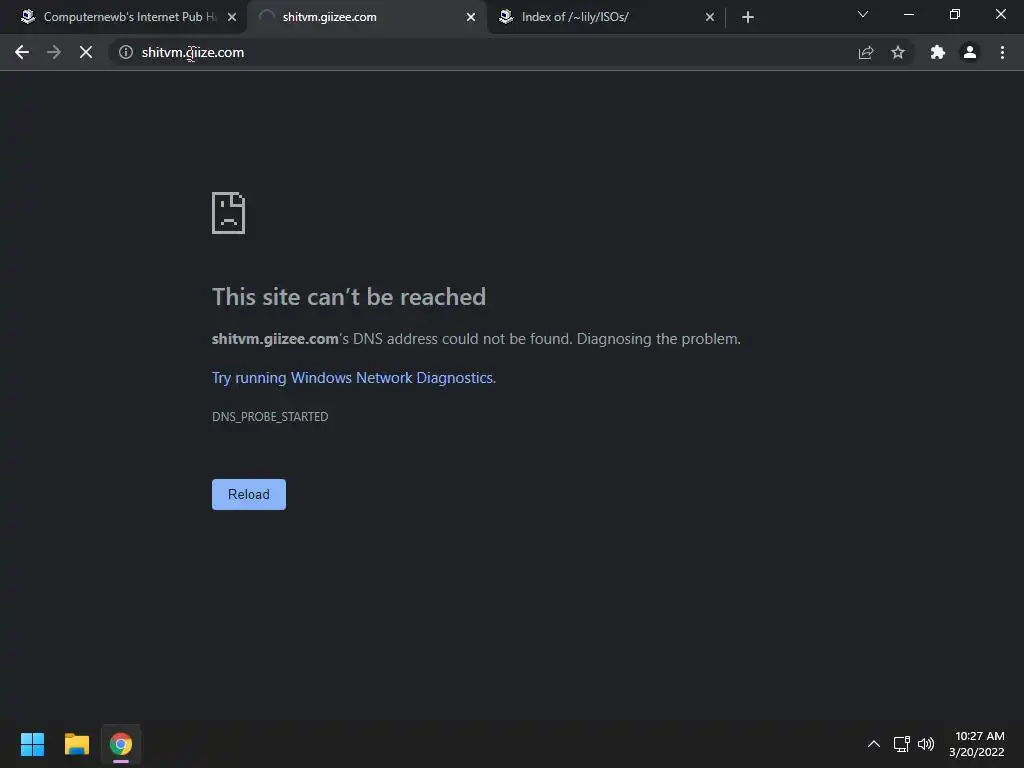Viewport: 1024px width, 768px height.
Task: Open Try running Windows Network Diagnostics link
Action: (353, 378)
